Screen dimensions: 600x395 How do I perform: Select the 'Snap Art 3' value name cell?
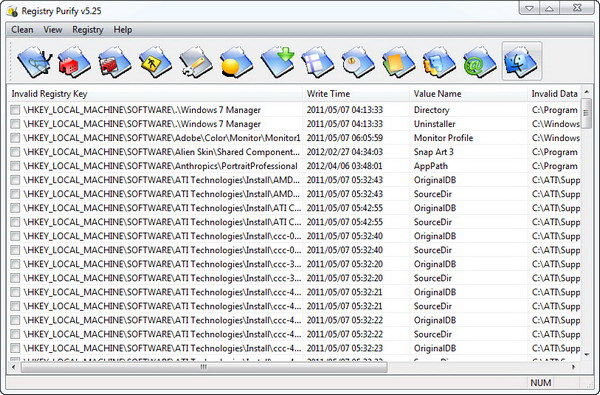tap(434, 152)
